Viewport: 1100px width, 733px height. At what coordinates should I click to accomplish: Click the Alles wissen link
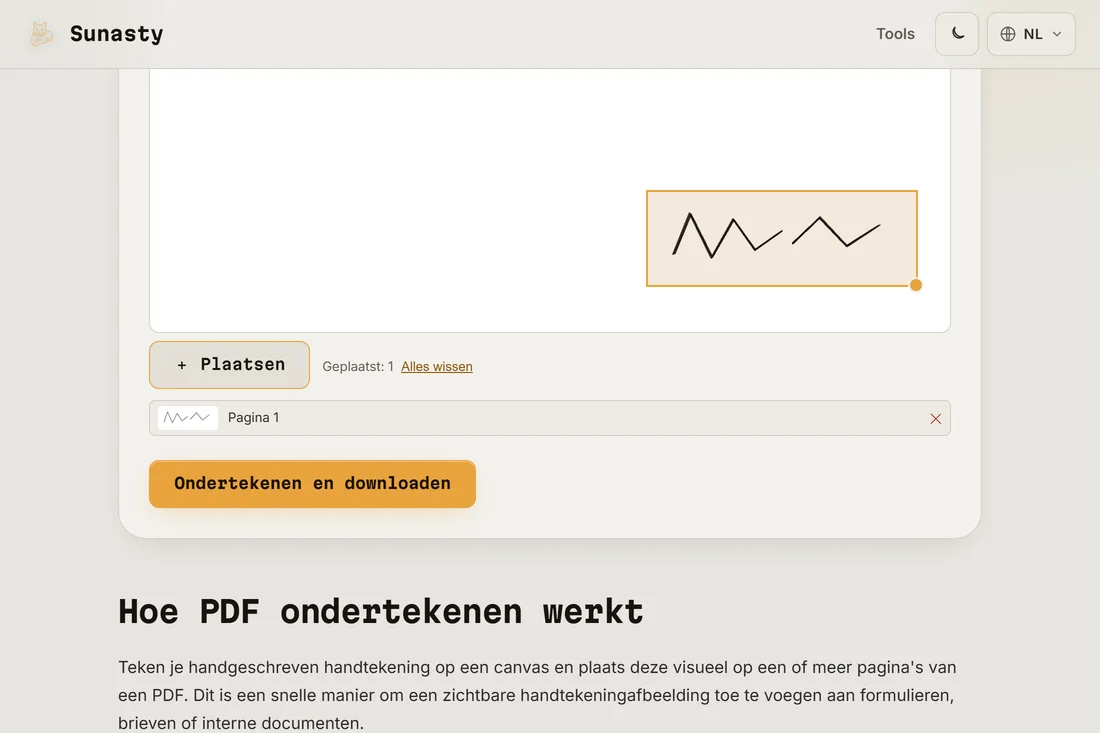(x=436, y=366)
